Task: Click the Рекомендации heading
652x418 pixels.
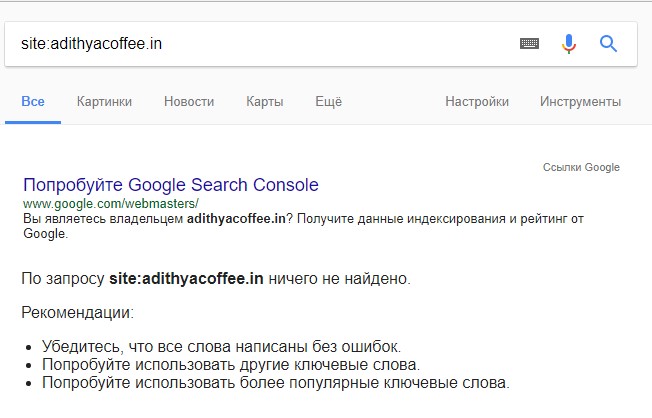Action: click(77, 313)
